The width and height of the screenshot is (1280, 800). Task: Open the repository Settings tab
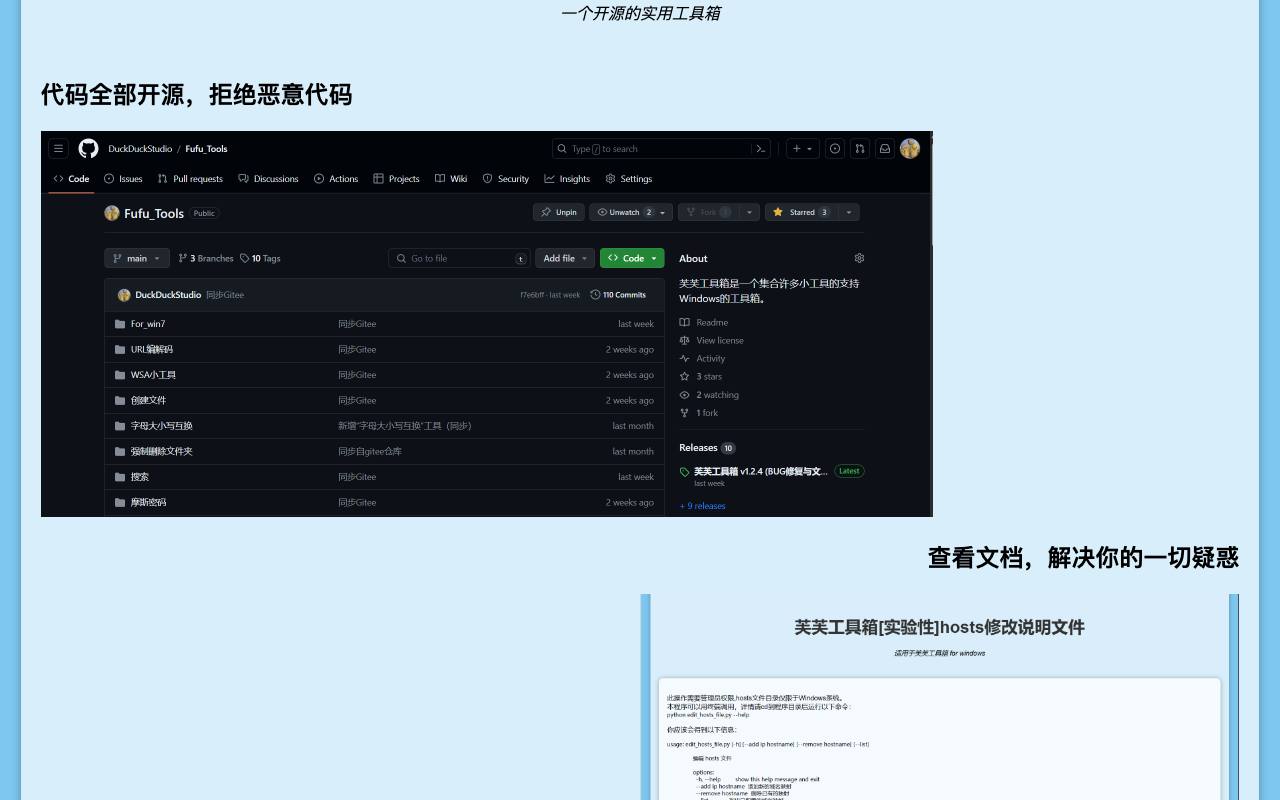pos(629,179)
